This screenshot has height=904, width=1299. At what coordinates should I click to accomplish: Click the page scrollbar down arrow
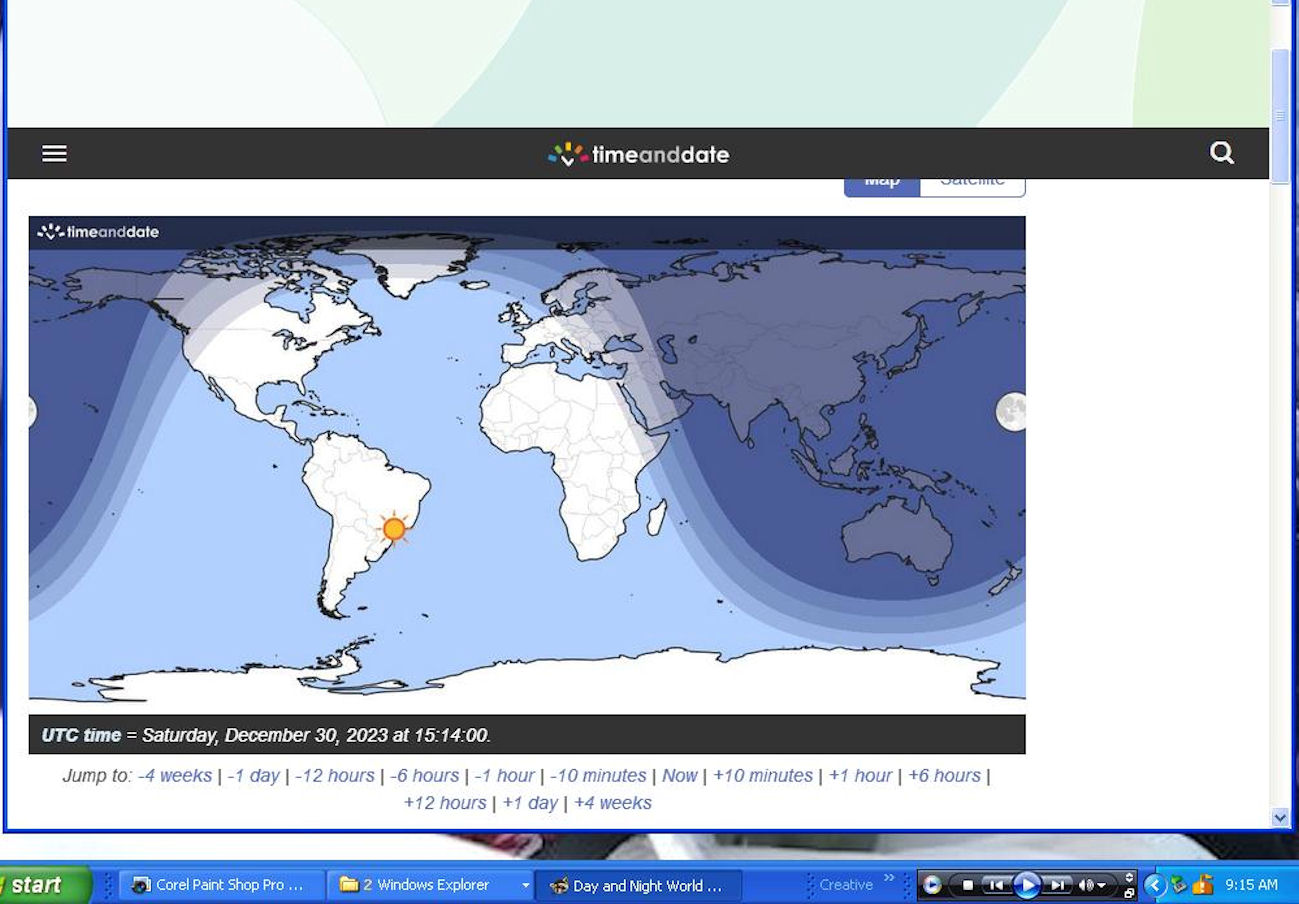pyautogui.click(x=1280, y=817)
